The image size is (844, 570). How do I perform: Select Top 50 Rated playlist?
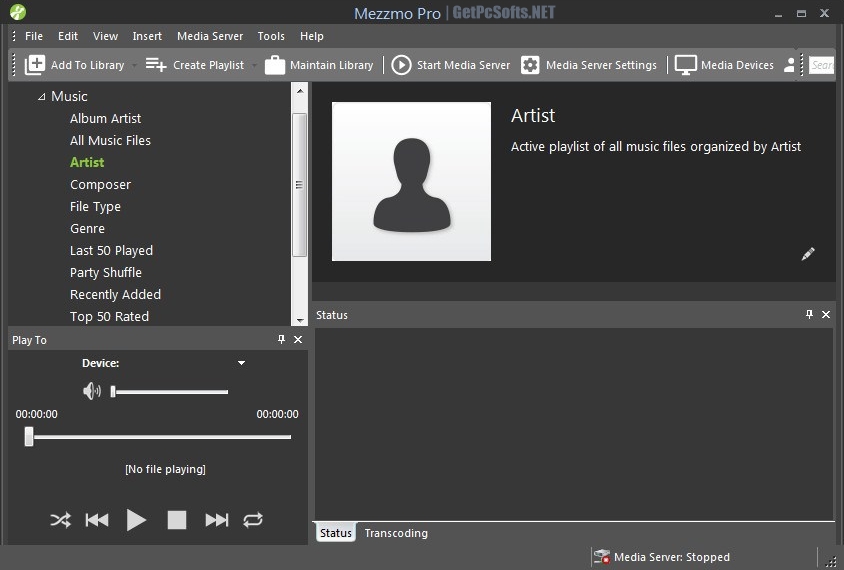pyautogui.click(x=109, y=316)
